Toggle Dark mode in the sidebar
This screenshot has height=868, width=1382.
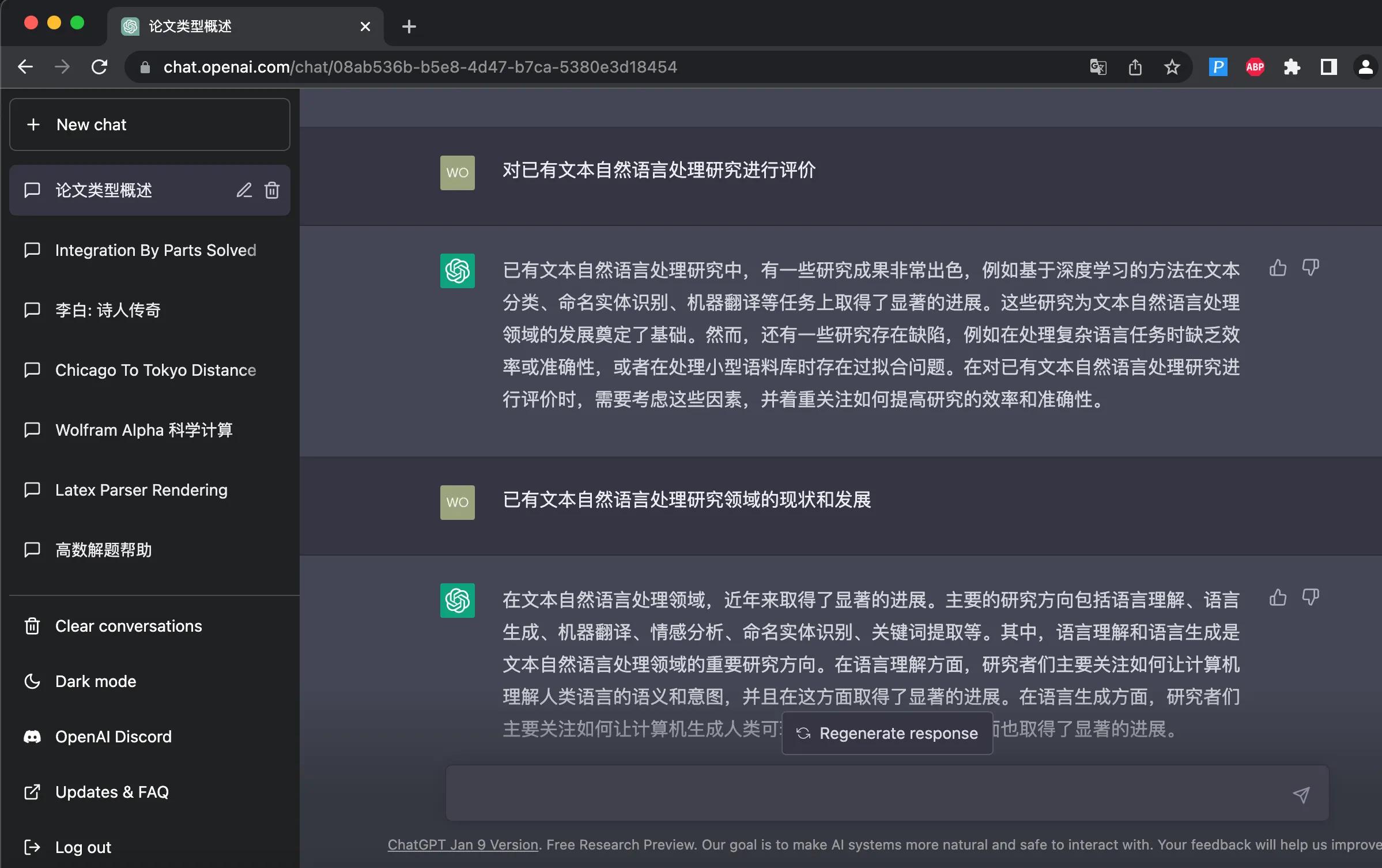tap(95, 681)
